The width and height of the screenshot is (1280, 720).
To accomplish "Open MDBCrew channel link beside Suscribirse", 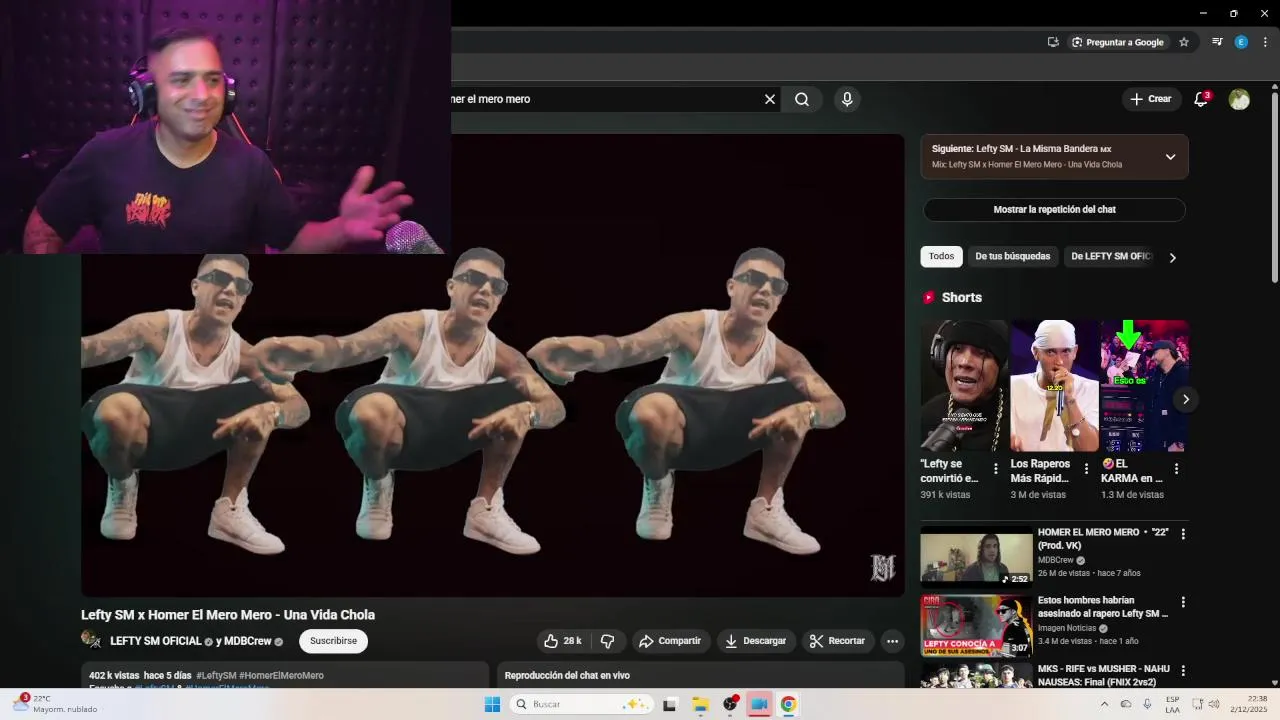I will pyautogui.click(x=247, y=641).
